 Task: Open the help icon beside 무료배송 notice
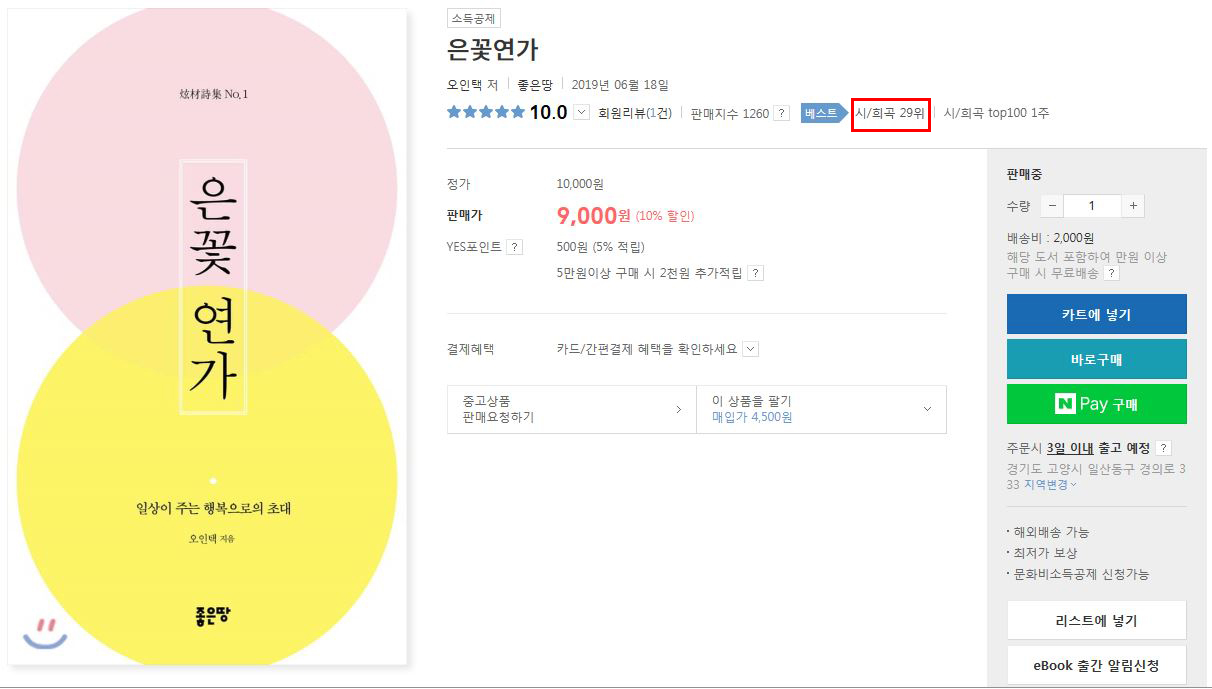(1111, 273)
